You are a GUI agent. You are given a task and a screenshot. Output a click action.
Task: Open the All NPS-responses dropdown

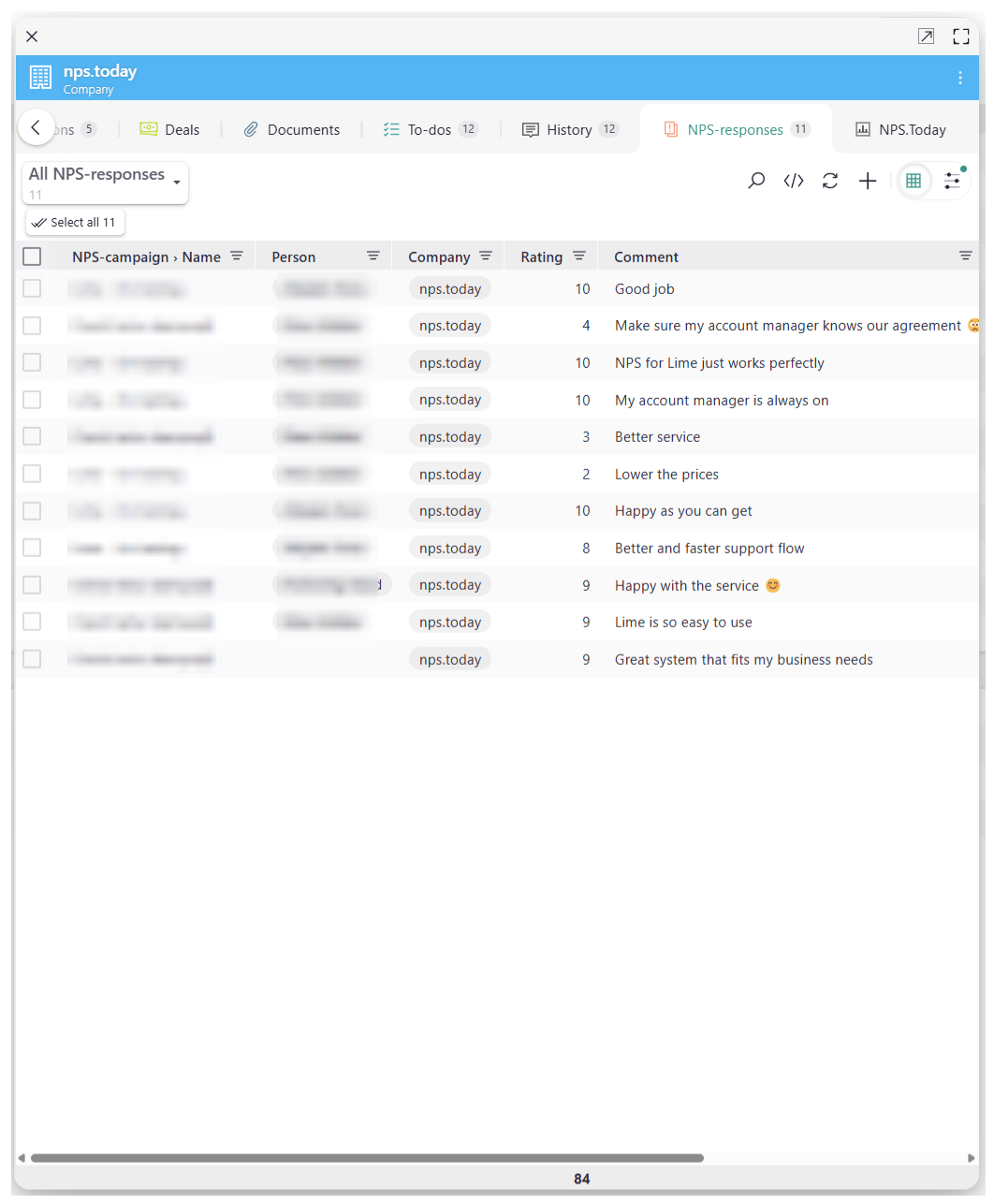click(104, 181)
